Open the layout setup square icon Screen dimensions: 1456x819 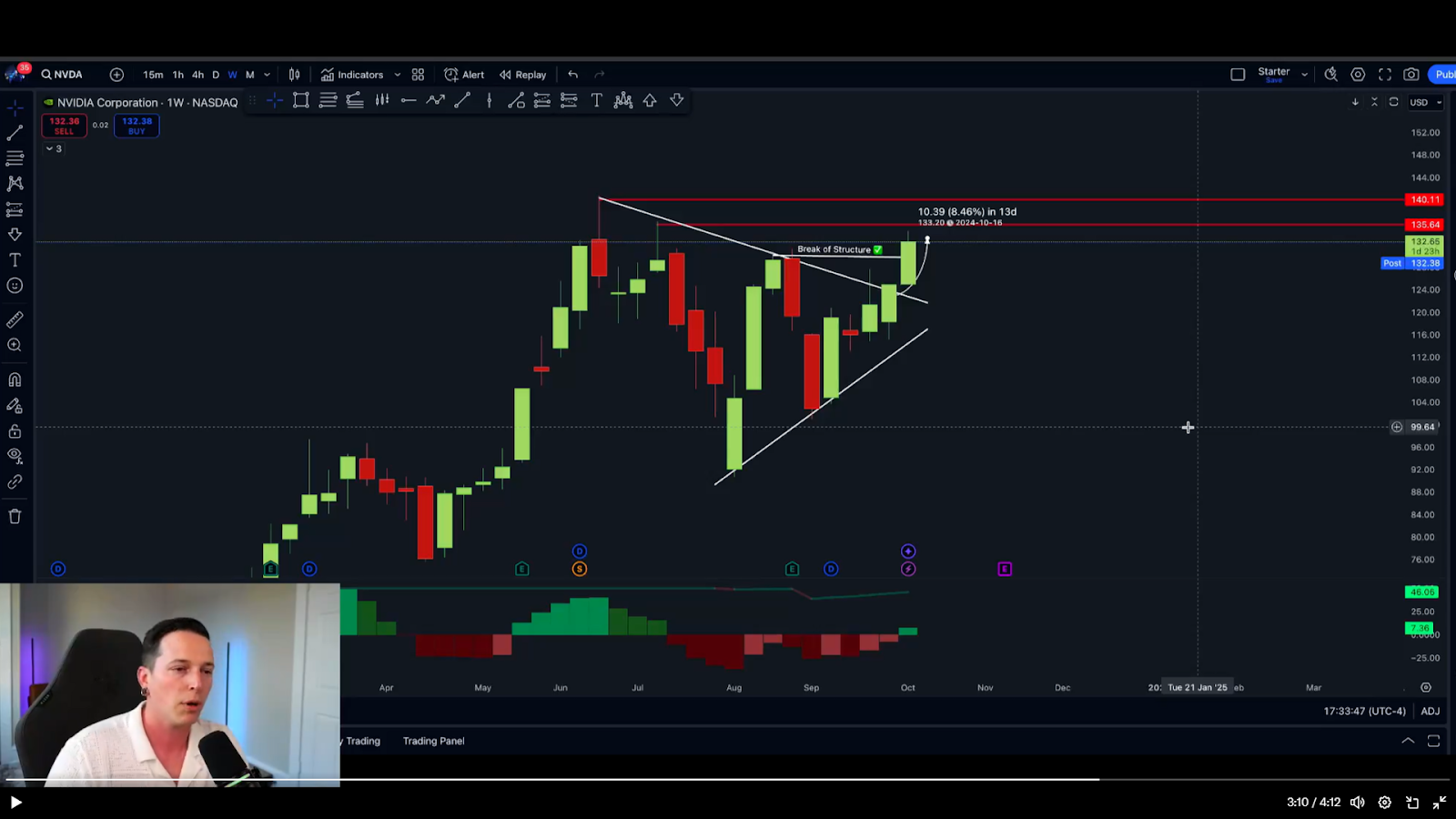(x=1238, y=75)
